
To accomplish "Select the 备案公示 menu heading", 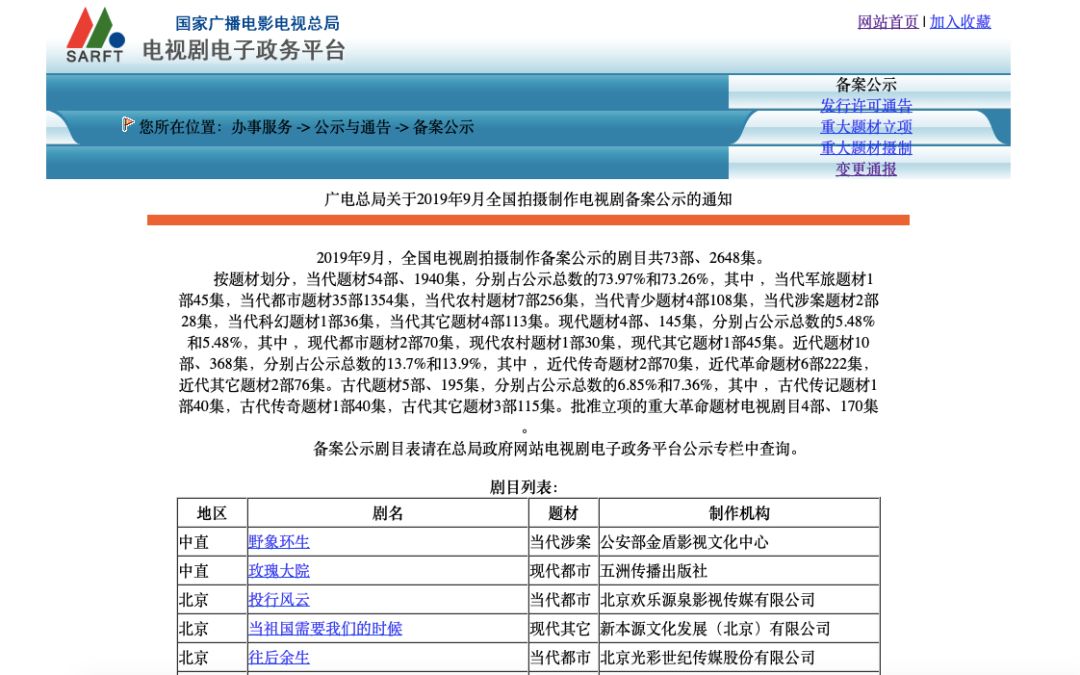I will tap(866, 85).
